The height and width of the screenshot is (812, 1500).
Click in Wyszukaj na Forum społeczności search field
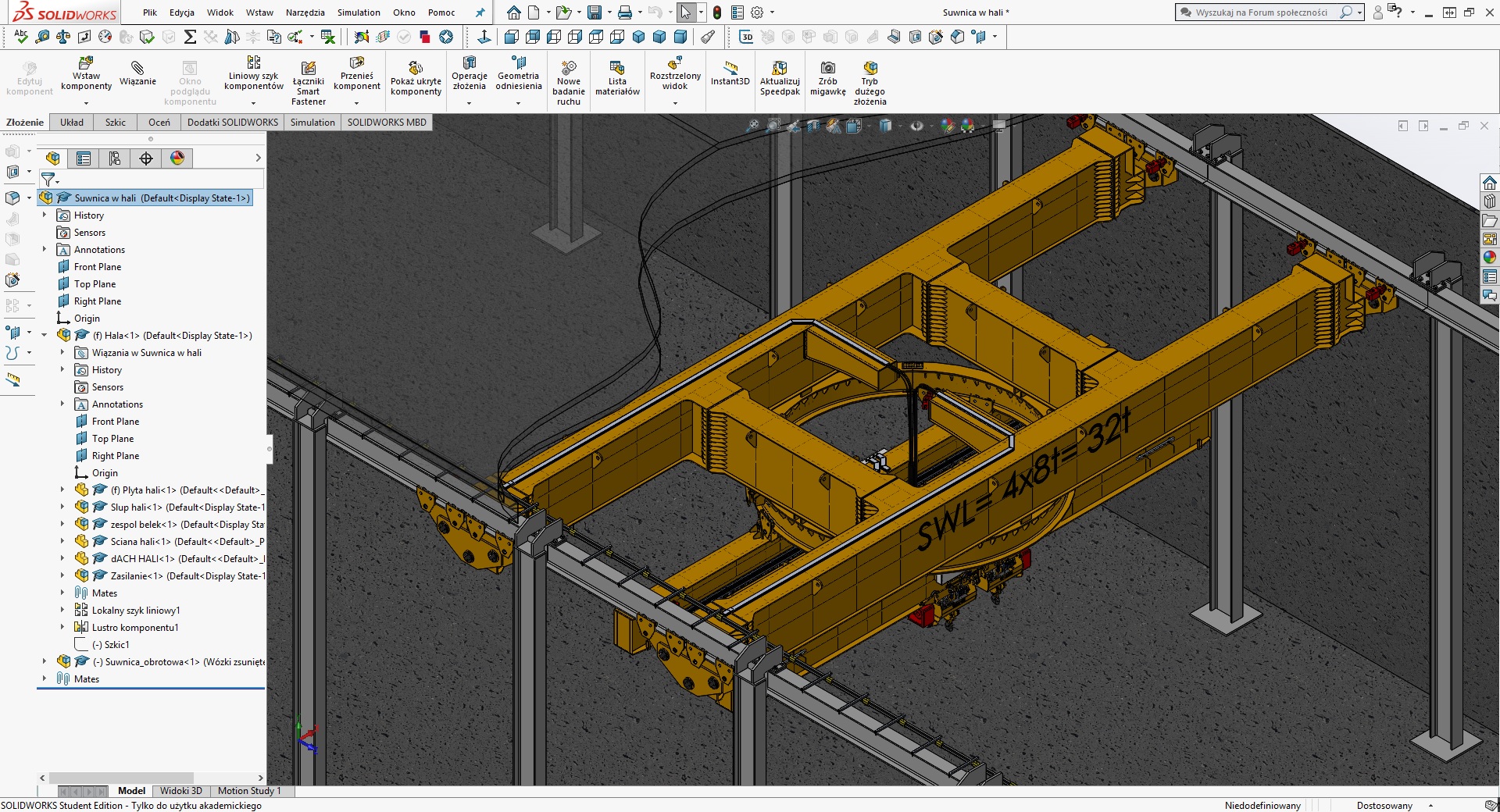[x=1261, y=12]
